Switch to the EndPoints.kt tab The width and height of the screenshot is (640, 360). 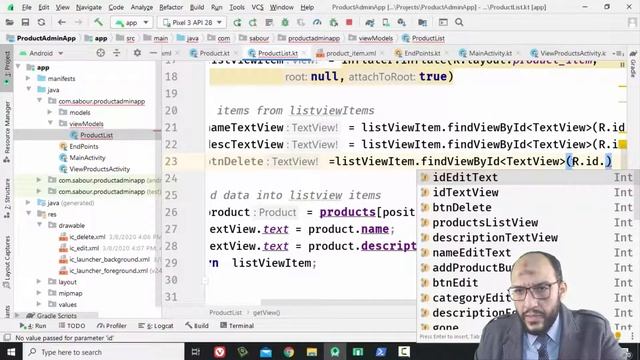[x=422, y=53]
